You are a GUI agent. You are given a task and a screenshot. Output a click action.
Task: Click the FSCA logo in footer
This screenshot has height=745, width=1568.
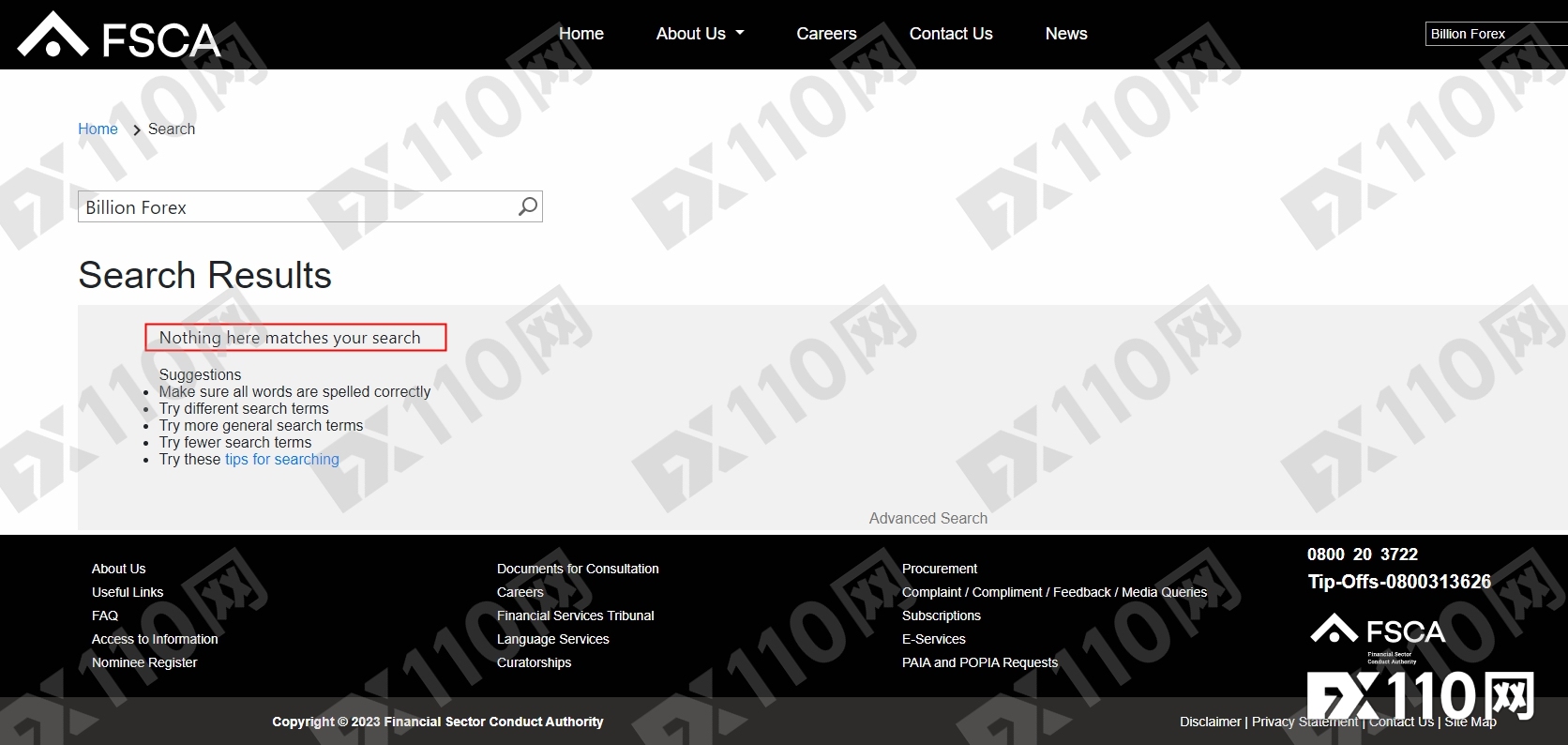pos(1378,637)
